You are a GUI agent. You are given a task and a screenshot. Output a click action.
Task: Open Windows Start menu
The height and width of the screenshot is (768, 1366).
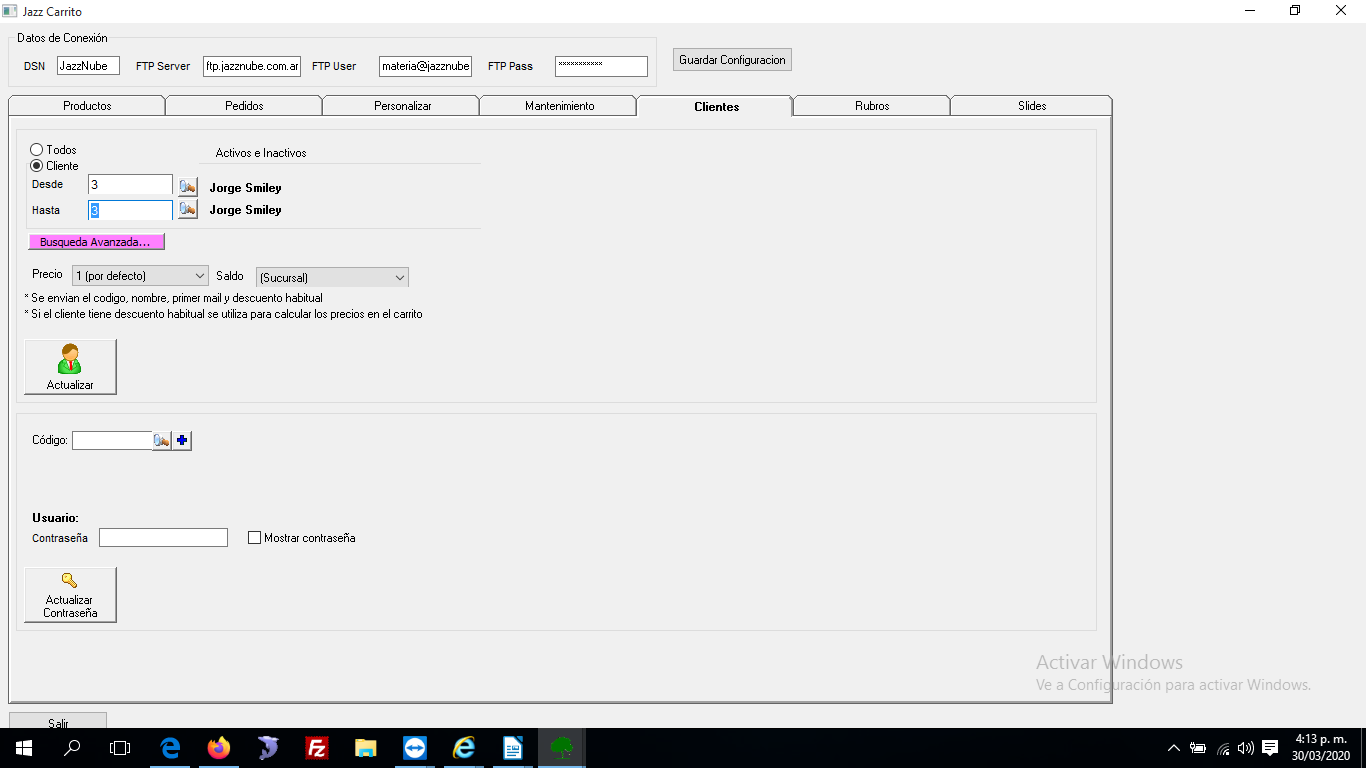[x=24, y=748]
